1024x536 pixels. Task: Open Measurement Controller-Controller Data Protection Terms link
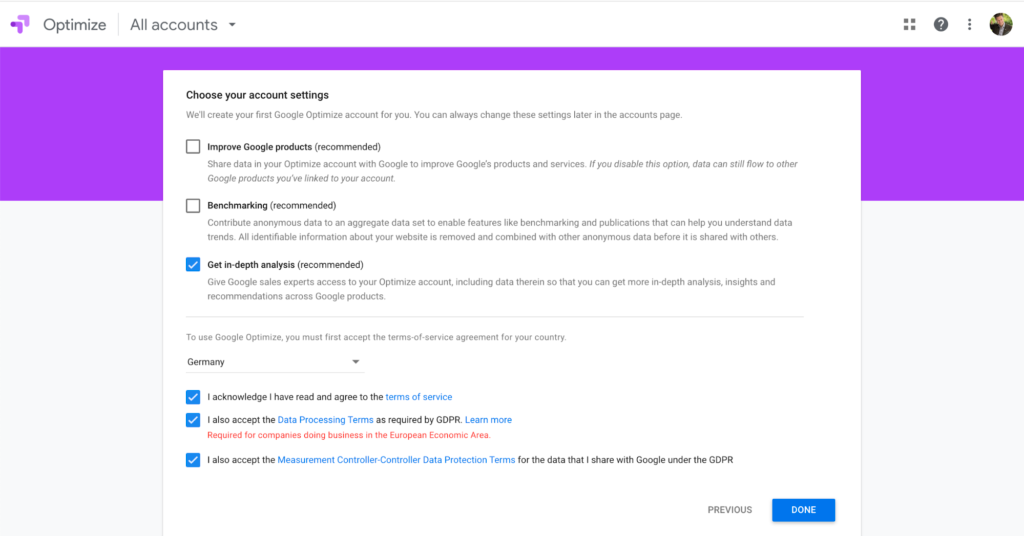396,460
